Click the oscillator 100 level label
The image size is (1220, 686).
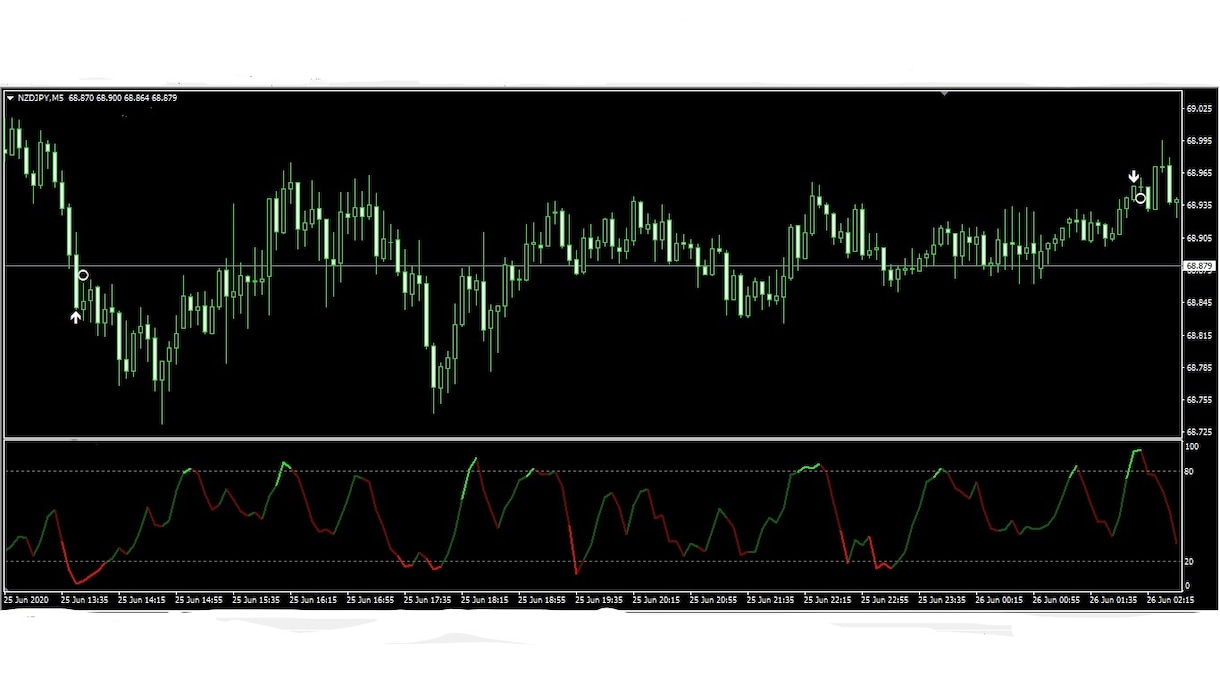click(x=1192, y=447)
